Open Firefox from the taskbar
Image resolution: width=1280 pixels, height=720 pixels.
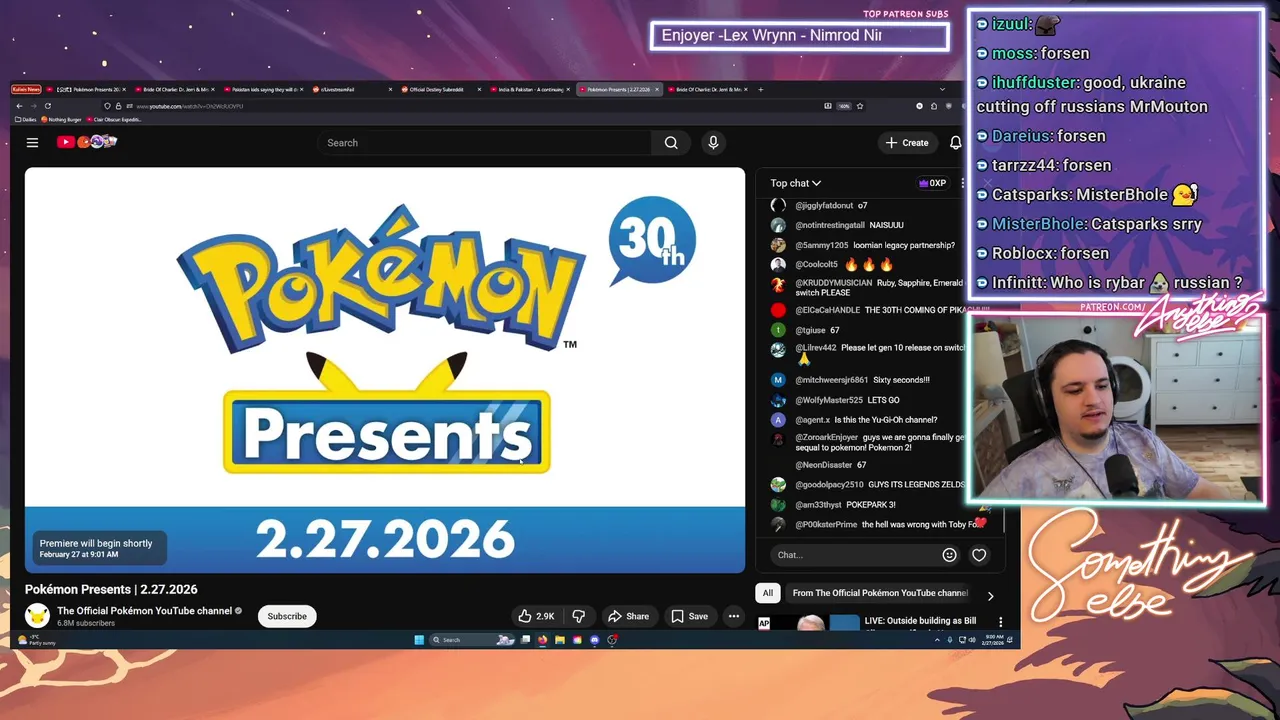click(543, 640)
